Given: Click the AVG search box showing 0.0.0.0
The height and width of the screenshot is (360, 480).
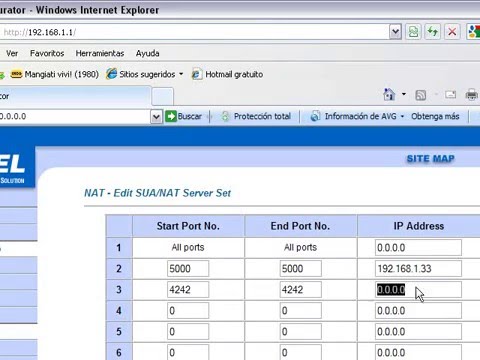Looking at the screenshot, I should (75, 116).
